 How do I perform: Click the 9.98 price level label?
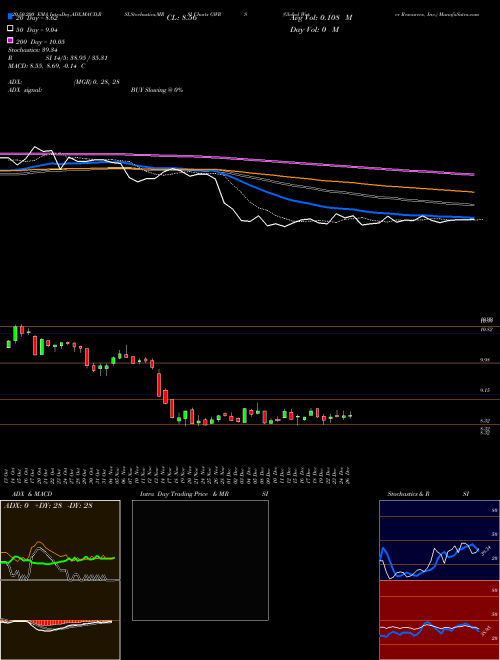point(485,360)
